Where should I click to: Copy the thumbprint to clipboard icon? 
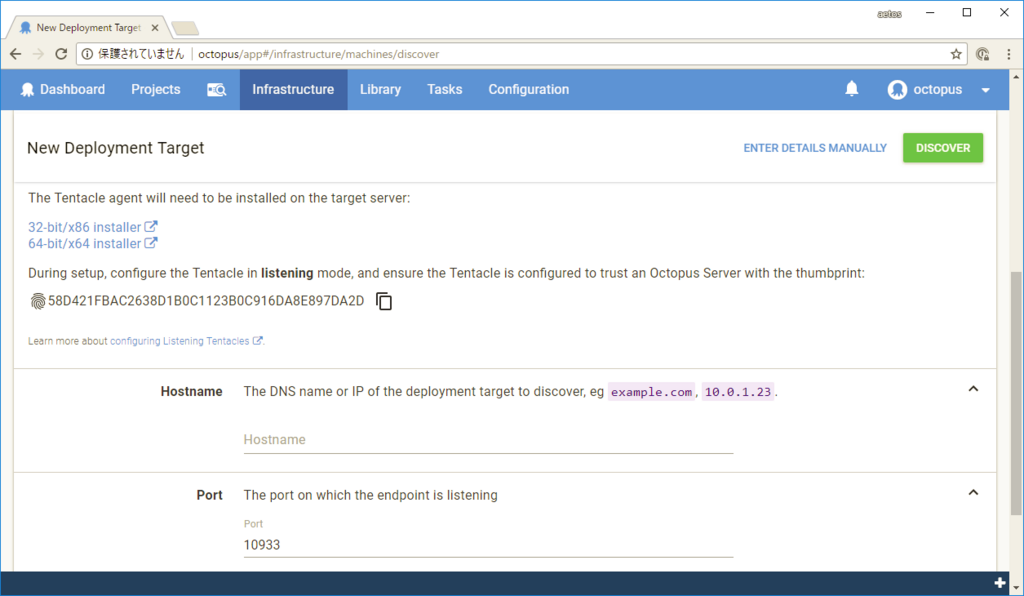pyautogui.click(x=384, y=301)
